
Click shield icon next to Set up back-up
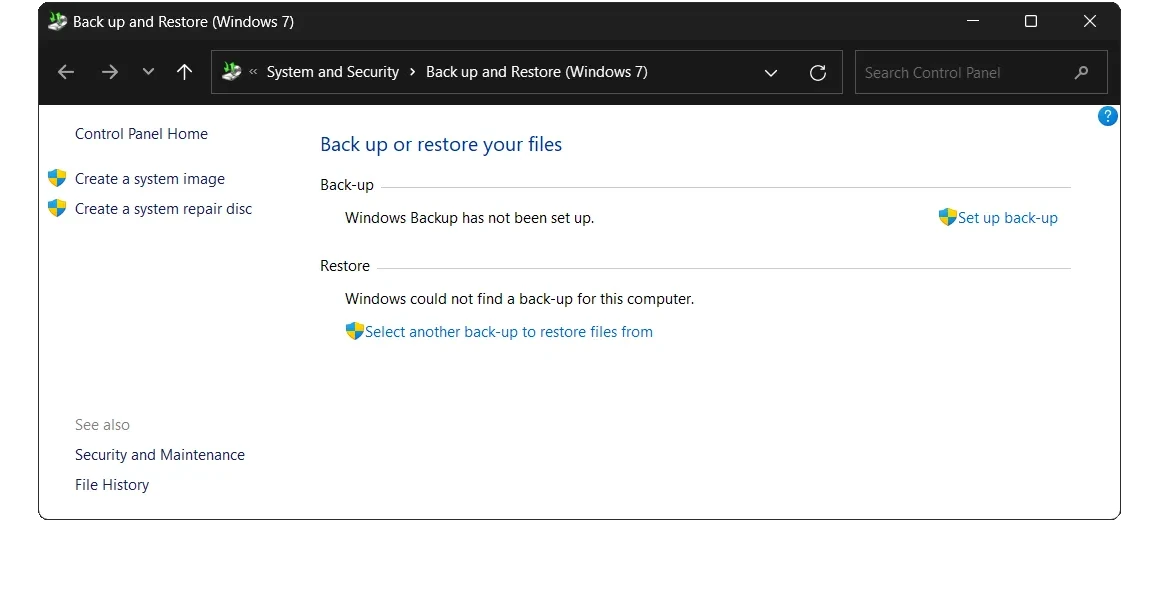coord(948,217)
